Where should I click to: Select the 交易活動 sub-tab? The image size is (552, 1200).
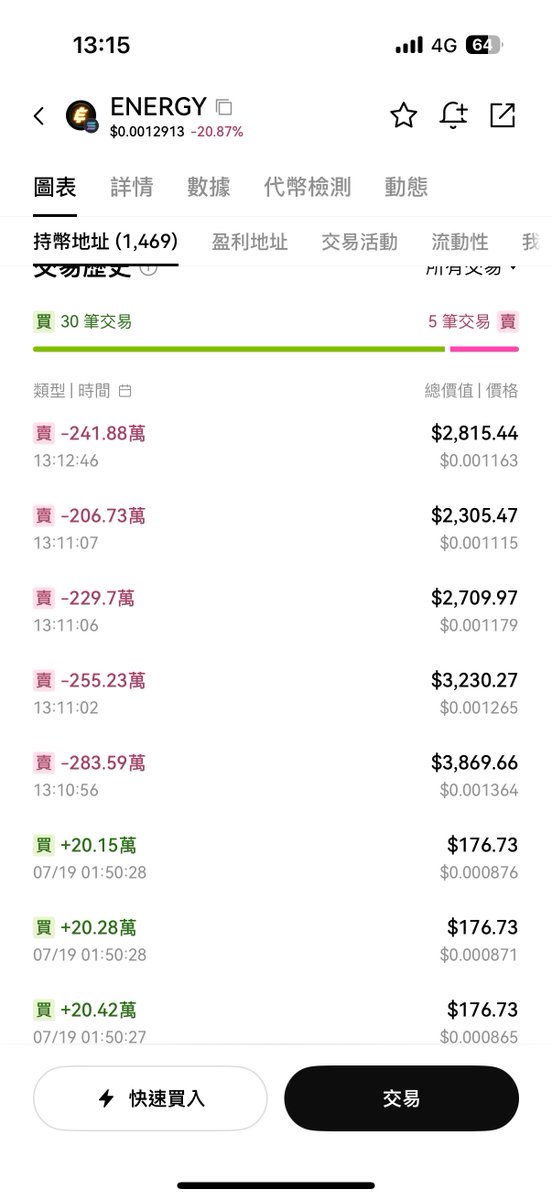pos(359,242)
